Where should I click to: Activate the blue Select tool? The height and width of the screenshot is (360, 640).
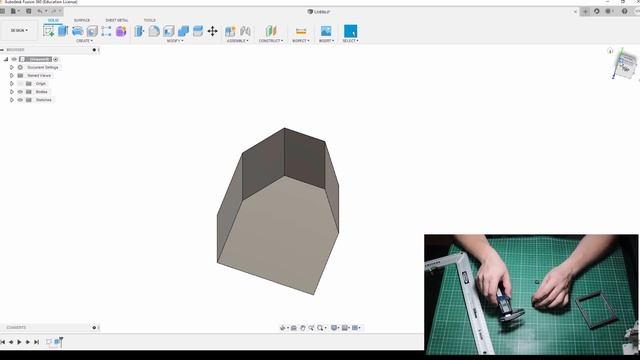(x=350, y=31)
